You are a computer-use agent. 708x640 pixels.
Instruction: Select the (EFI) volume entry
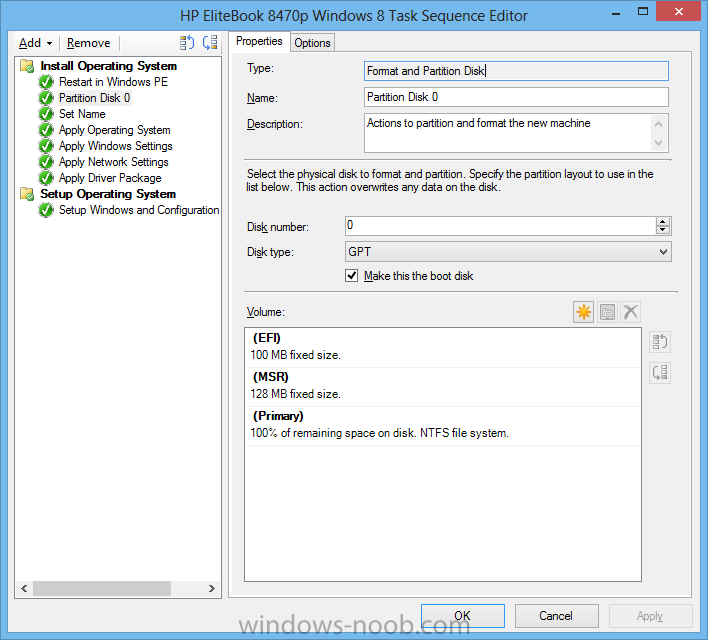pyautogui.click(x=443, y=348)
